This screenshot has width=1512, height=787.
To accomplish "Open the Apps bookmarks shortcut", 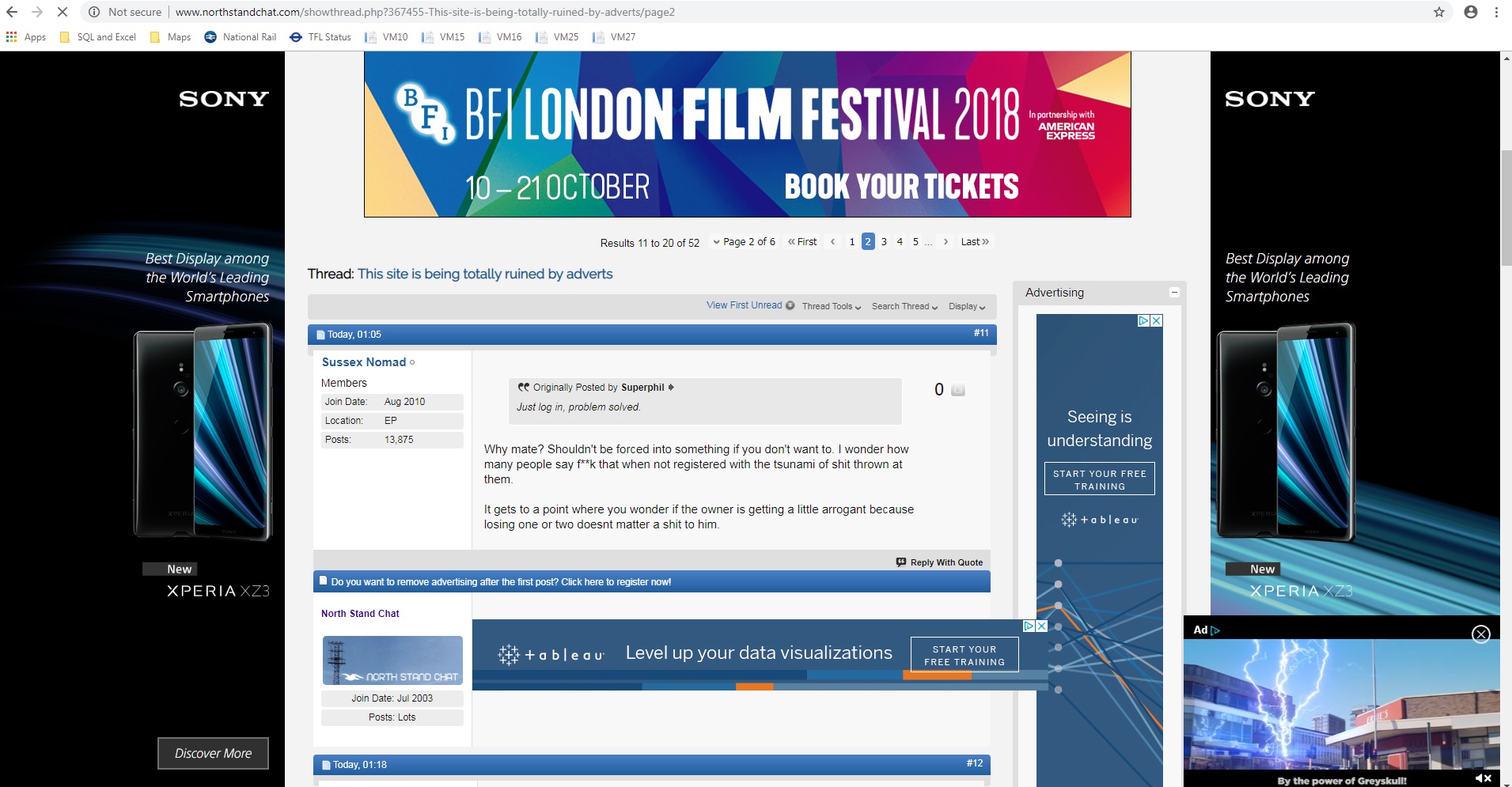I will (26, 37).
